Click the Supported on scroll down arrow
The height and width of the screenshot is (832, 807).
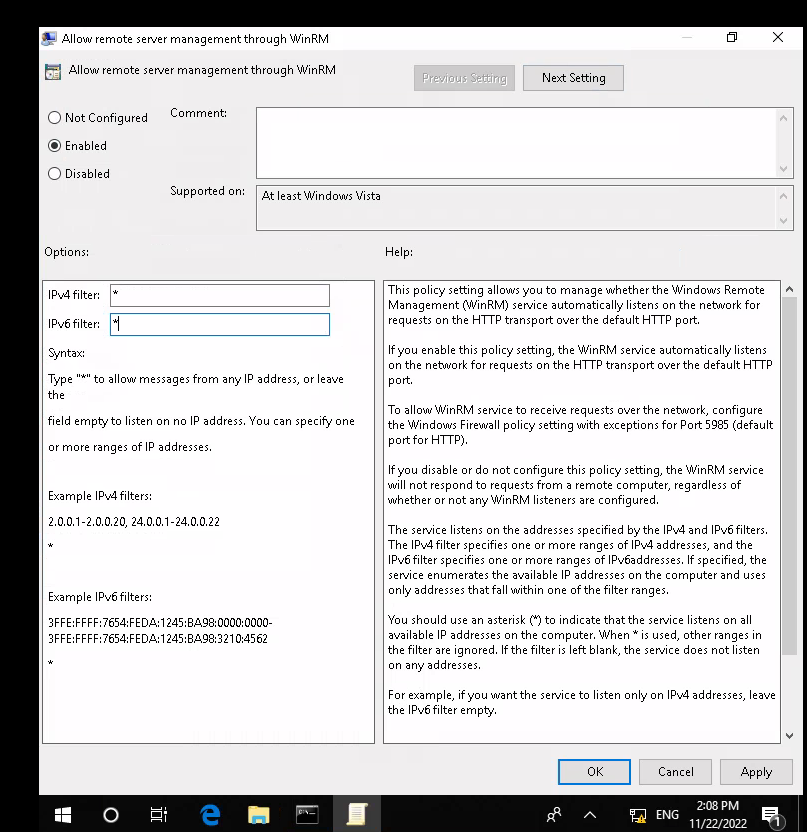point(784,221)
